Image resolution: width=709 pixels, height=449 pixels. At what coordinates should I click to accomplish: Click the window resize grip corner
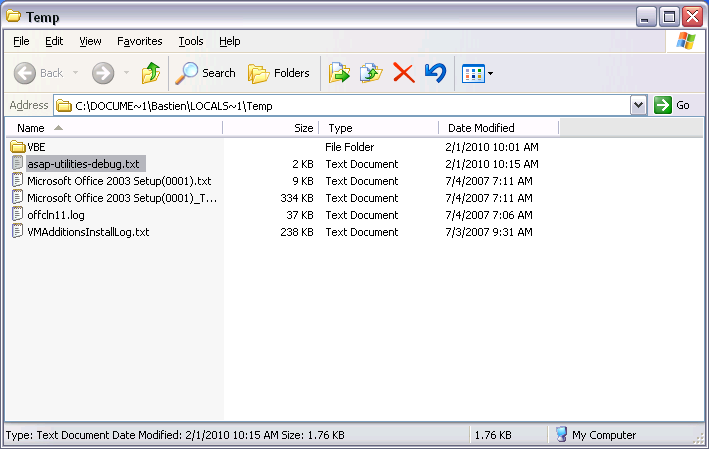point(699,438)
